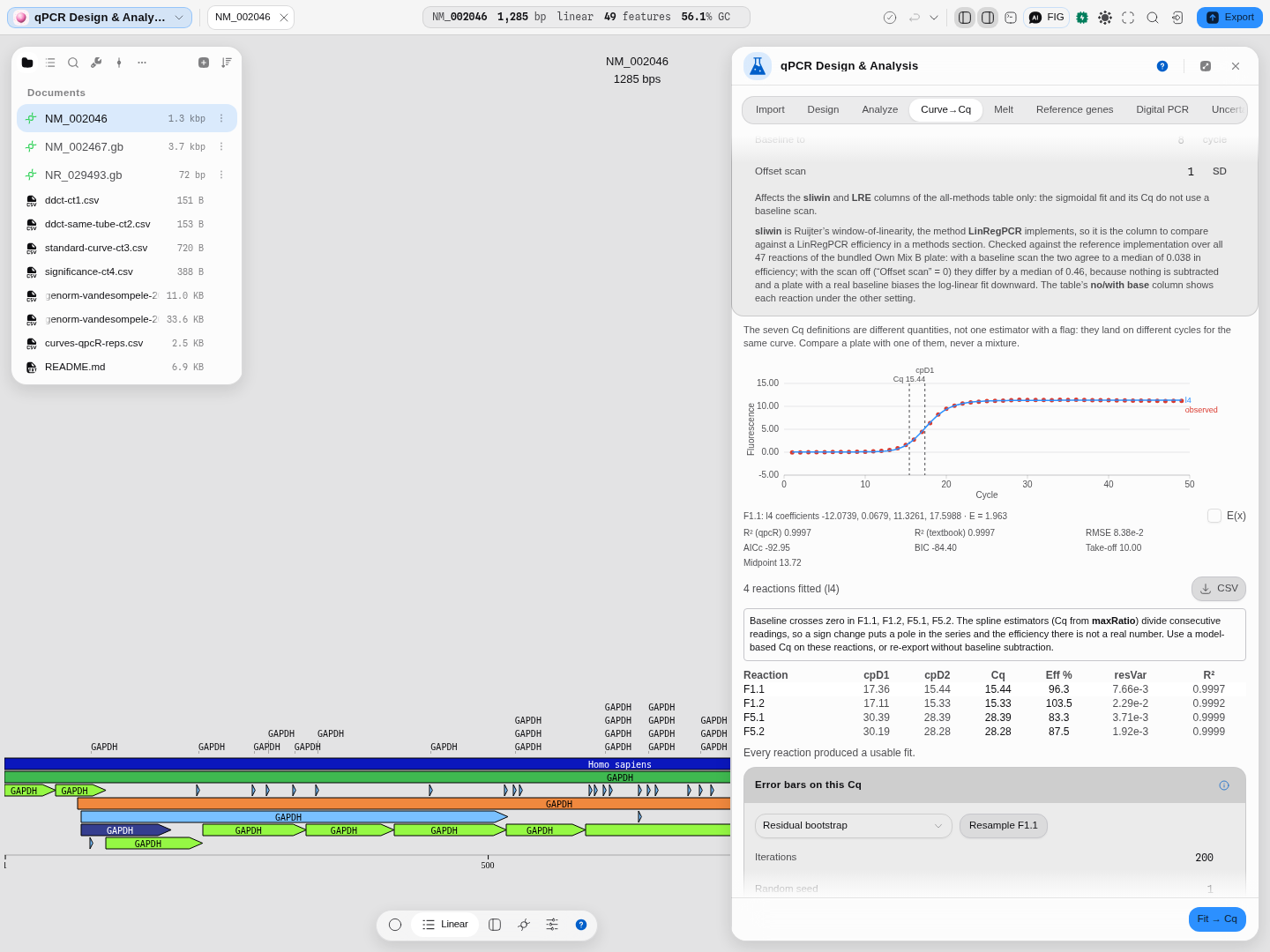Select the circular view icon in the bottom toolbar
Viewport: 1270px width, 952px height.
[x=395, y=925]
